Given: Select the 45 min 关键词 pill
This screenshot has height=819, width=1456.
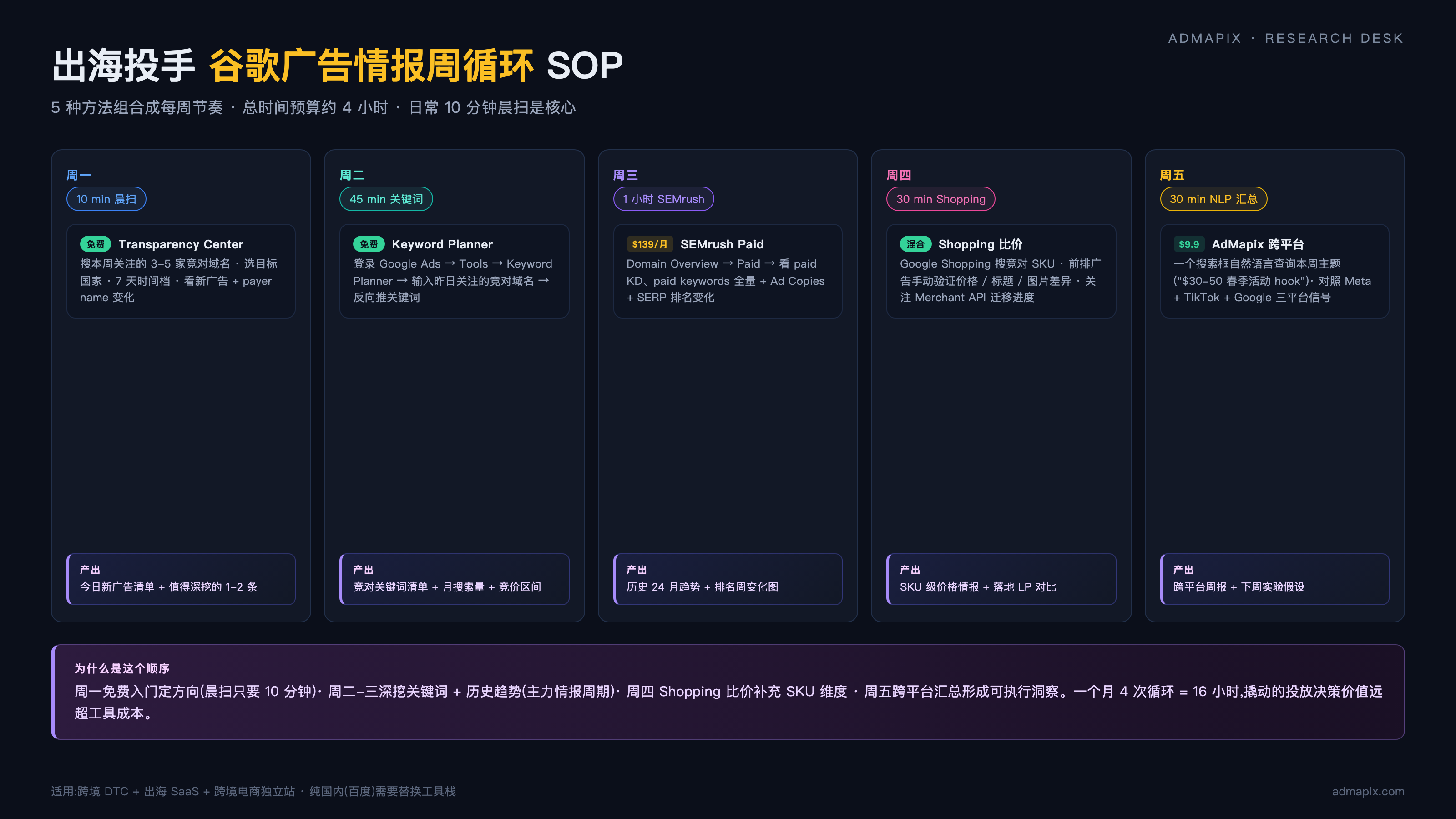Looking at the screenshot, I should [386, 199].
